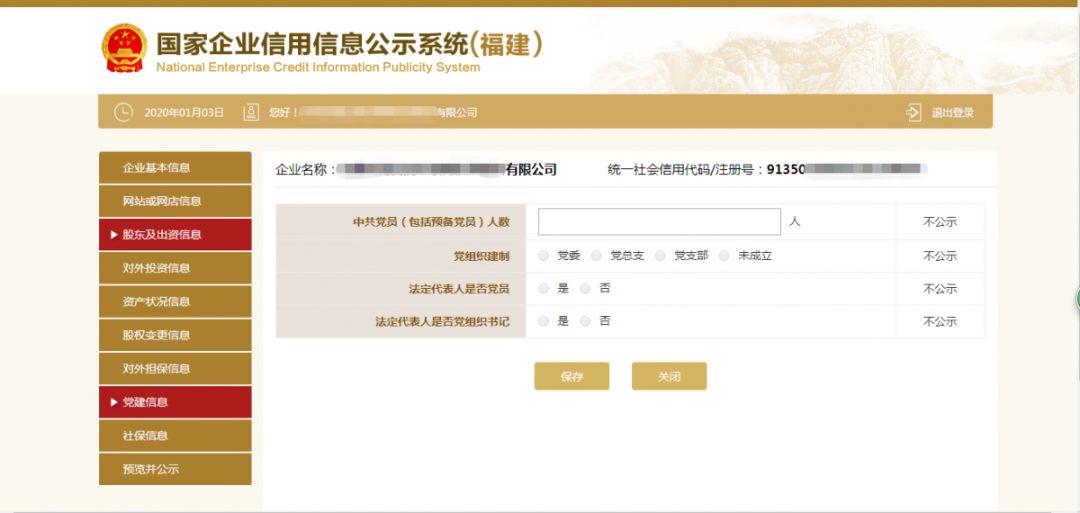The image size is (1080, 513).
Task: Open 企业基本信息 in the sidebar
Action: coord(175,167)
